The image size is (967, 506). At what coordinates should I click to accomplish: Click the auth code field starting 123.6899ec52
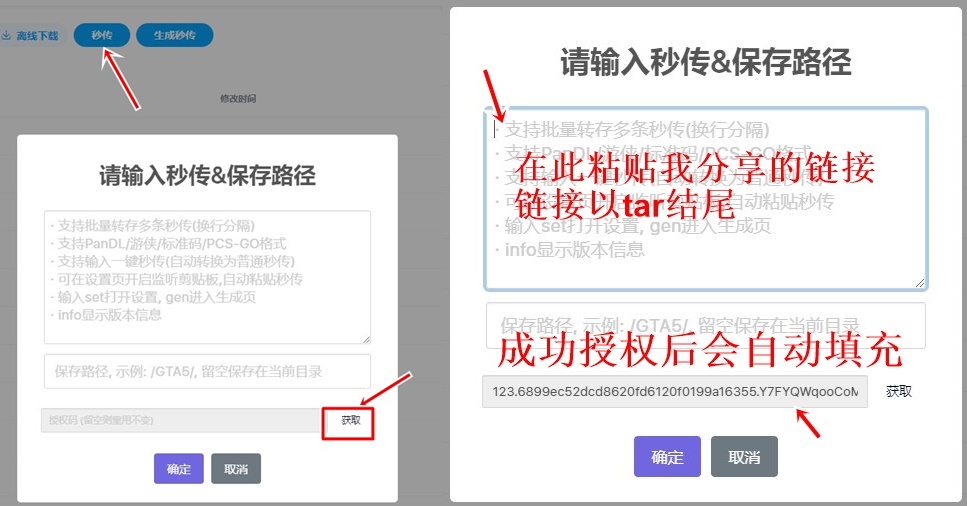[x=675, y=391]
